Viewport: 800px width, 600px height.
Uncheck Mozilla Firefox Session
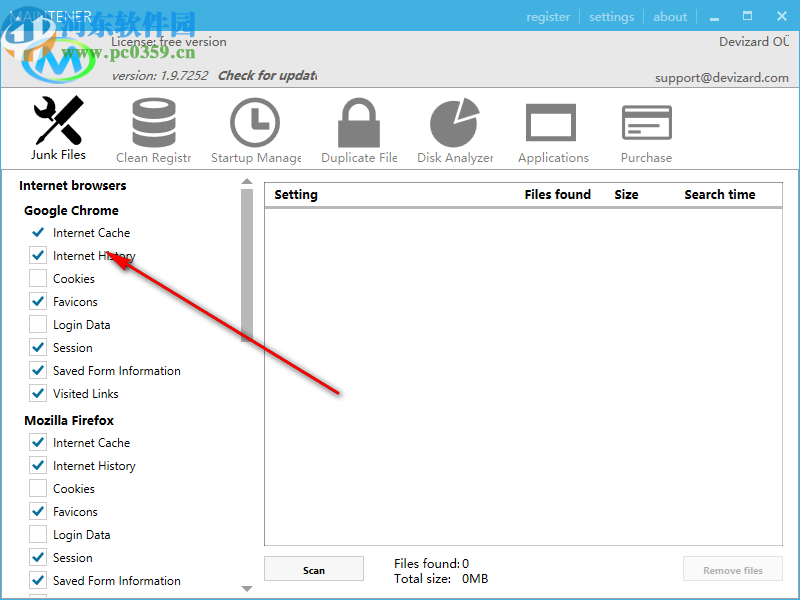(x=38, y=557)
